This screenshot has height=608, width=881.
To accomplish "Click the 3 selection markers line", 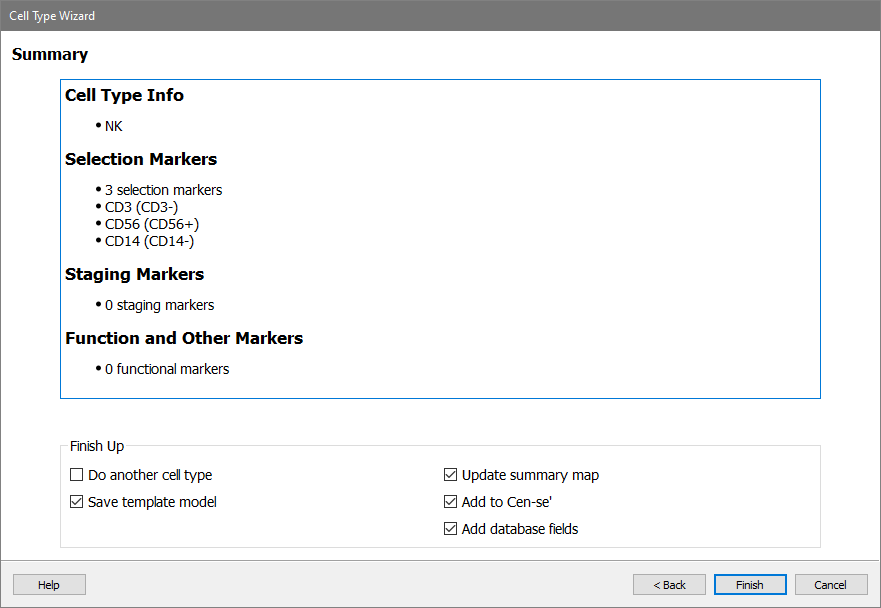I will 163,190.
